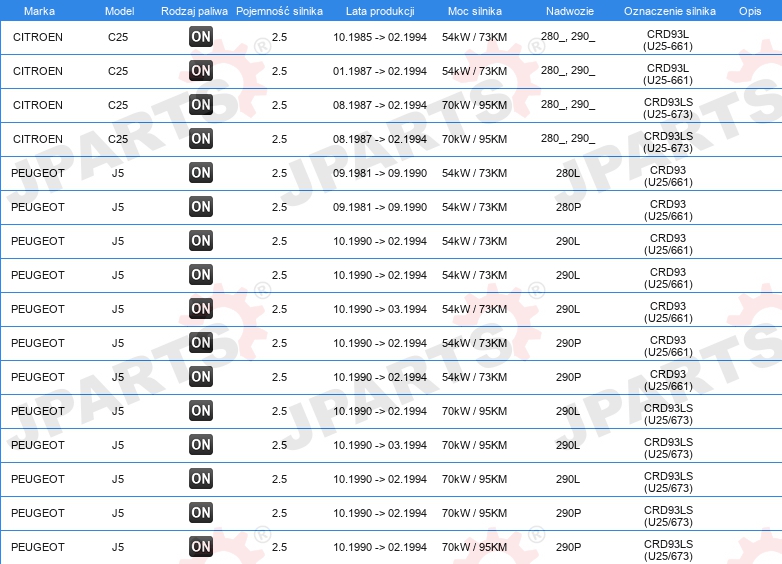Click the Nadwozie column header
Viewport: 782px width, 564px height.
[570, 11]
